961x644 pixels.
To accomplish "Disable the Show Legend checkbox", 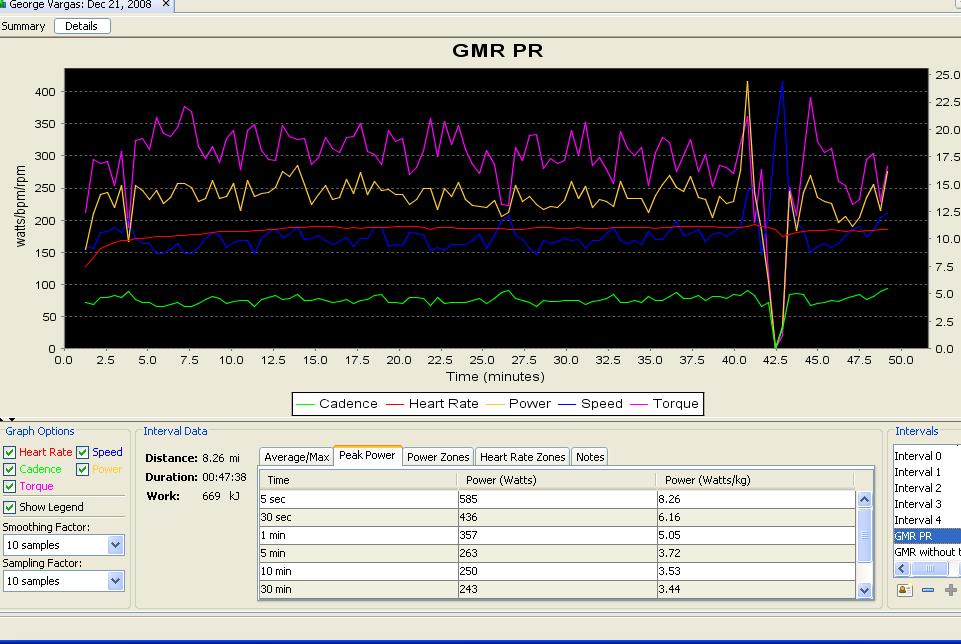I will 10,508.
